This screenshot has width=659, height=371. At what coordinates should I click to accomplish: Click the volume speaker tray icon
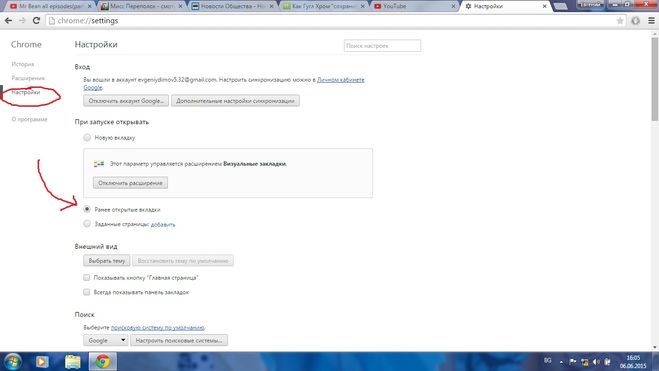pyautogui.click(x=596, y=362)
